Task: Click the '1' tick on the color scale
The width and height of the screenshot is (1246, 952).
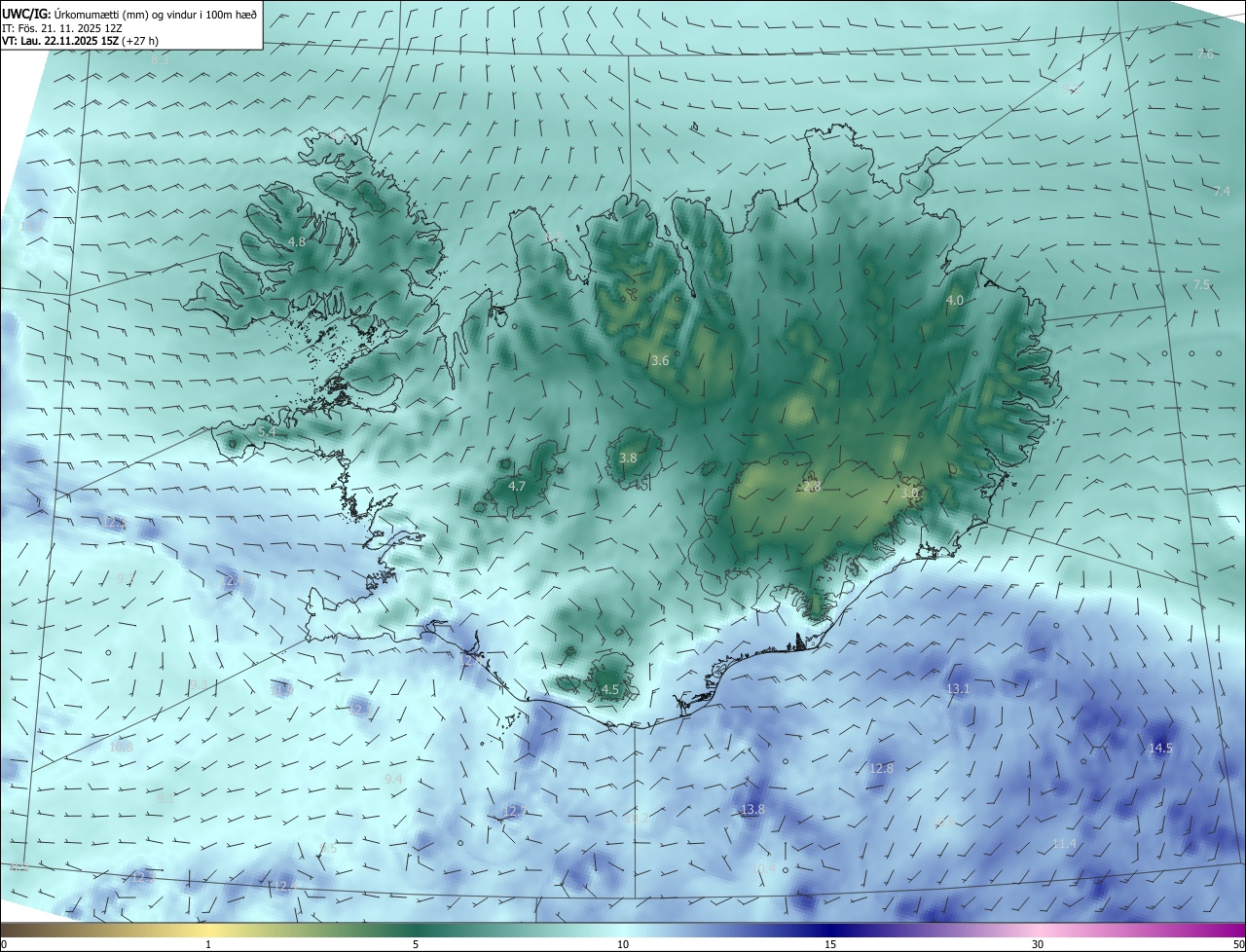Action: (208, 944)
